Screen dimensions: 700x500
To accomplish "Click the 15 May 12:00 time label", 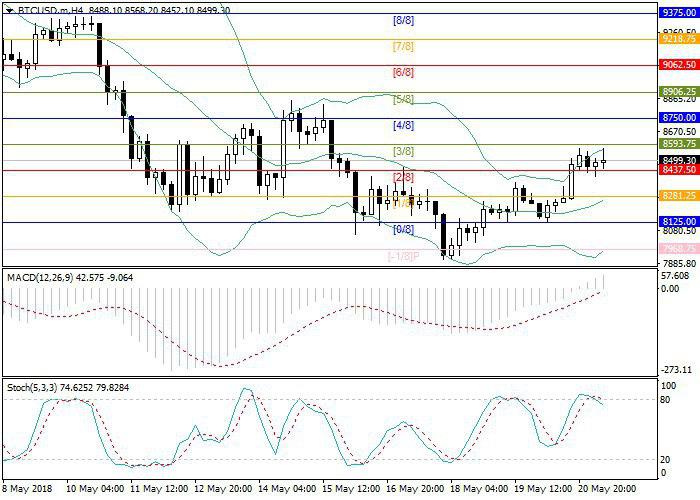I will tap(352, 488).
